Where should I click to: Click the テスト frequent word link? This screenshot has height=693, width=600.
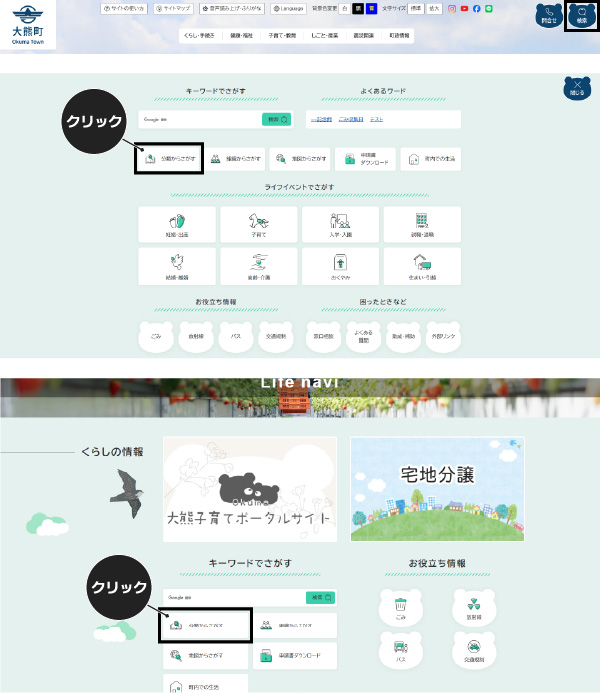pyautogui.click(x=376, y=119)
